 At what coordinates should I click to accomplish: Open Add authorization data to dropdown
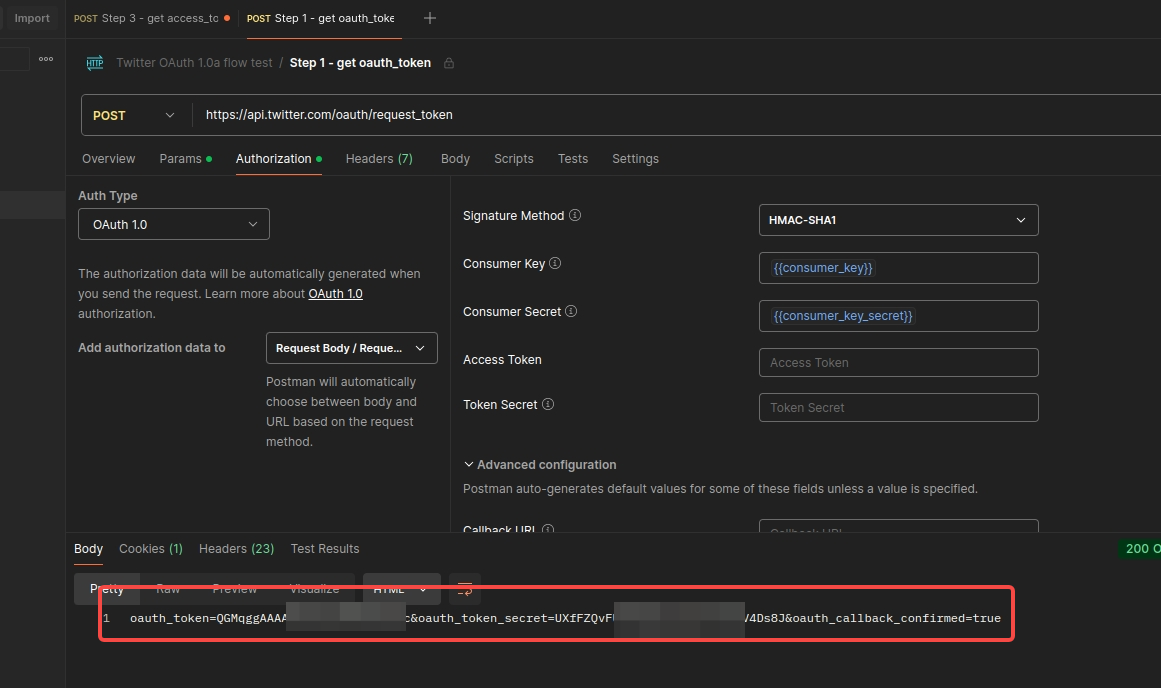pyautogui.click(x=352, y=348)
